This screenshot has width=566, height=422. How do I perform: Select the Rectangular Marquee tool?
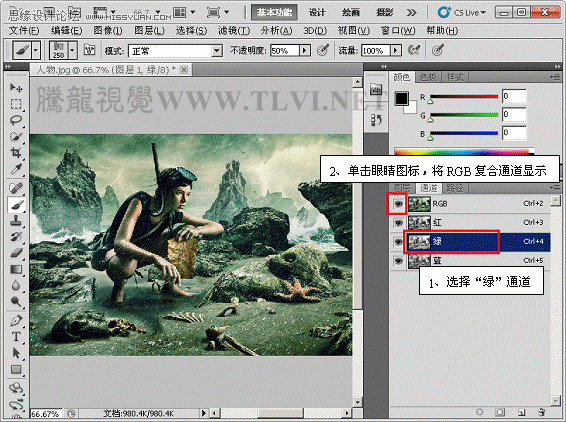coord(16,104)
